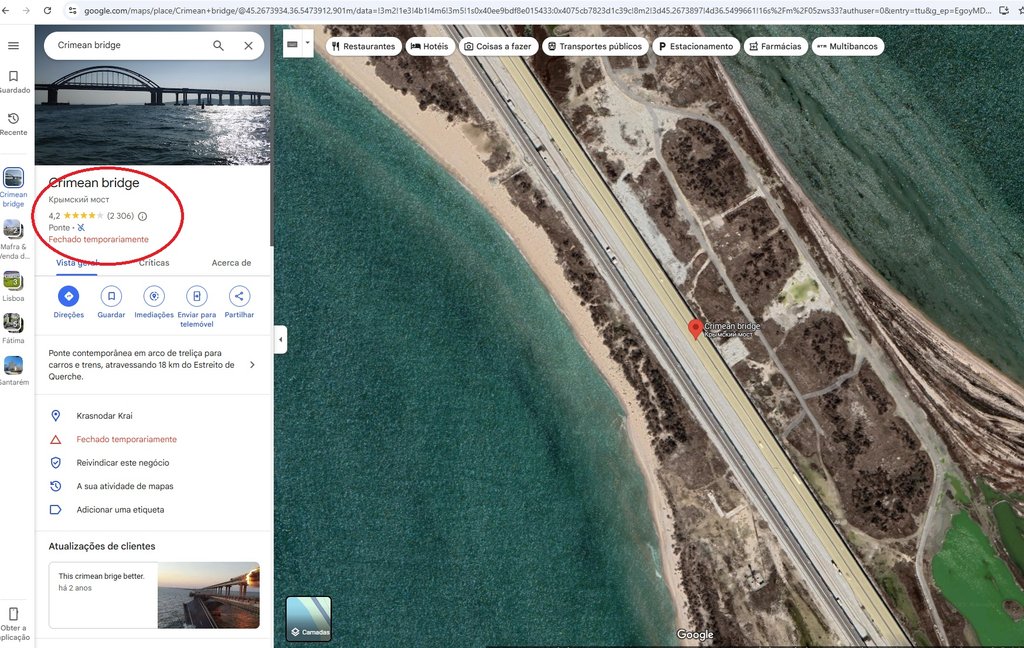This screenshot has width=1024, height=648.
Task: Switch to the Críticas tab
Action: tap(154, 263)
